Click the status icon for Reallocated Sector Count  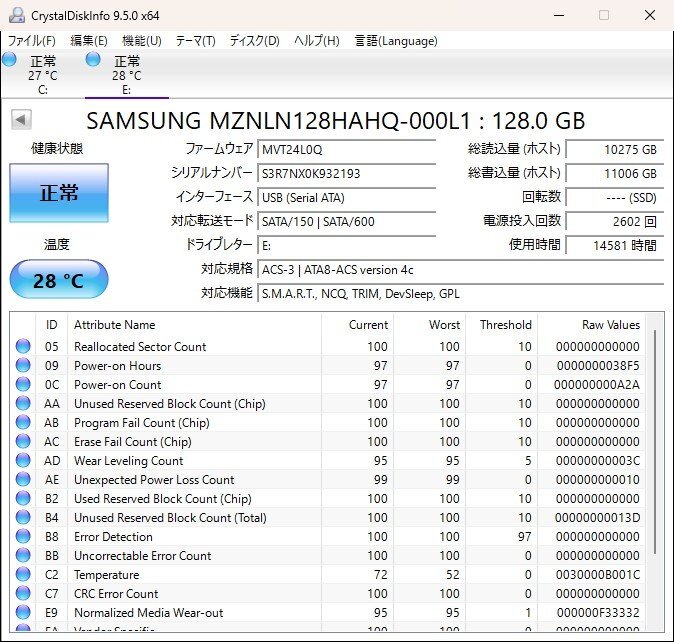[x=23, y=346]
